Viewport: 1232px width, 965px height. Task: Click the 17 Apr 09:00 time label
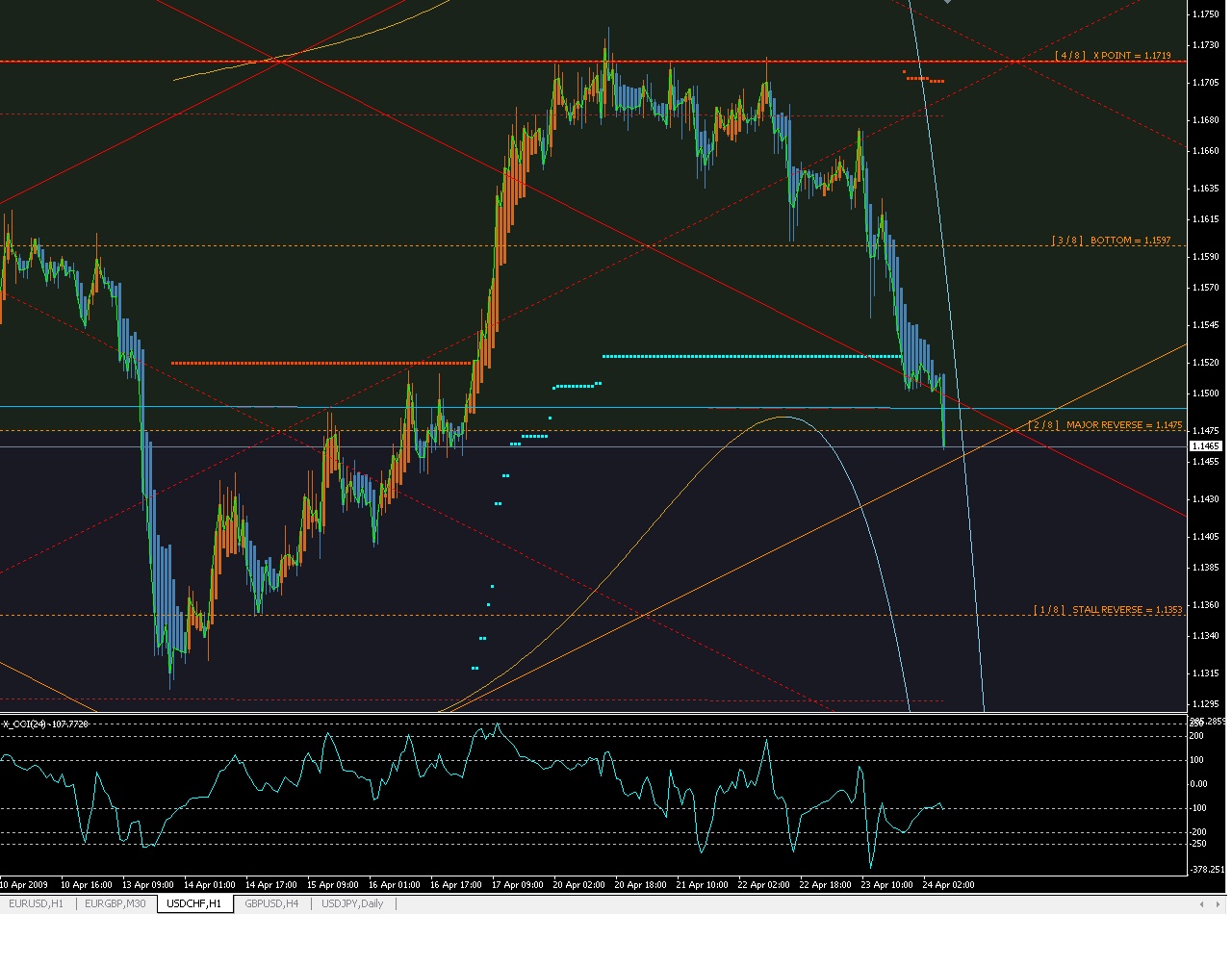[x=517, y=884]
